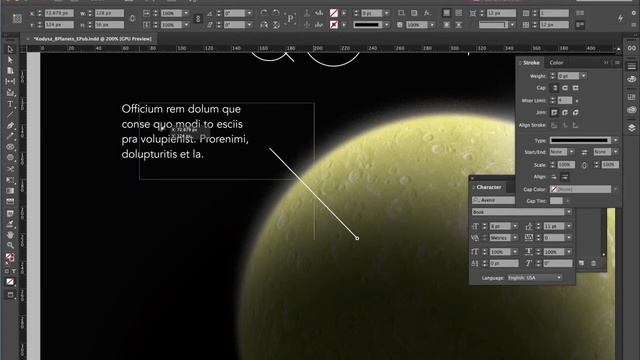Toggle link for start/end arrowhead scales
Viewport: 640px width, 360px height.
584,165
